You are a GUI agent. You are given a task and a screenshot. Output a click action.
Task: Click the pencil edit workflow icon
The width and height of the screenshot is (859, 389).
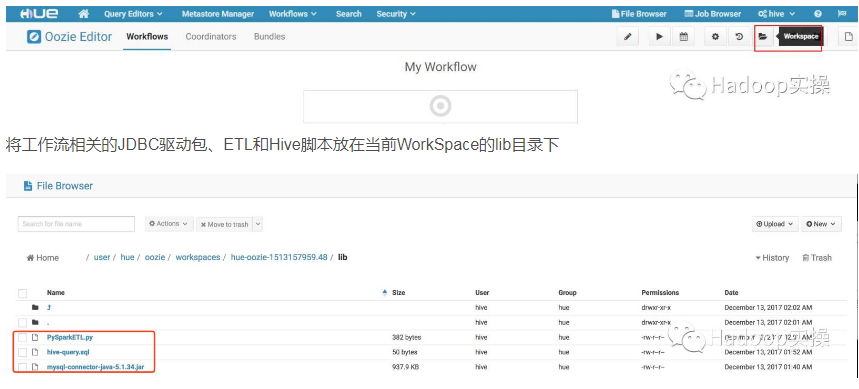click(x=628, y=37)
